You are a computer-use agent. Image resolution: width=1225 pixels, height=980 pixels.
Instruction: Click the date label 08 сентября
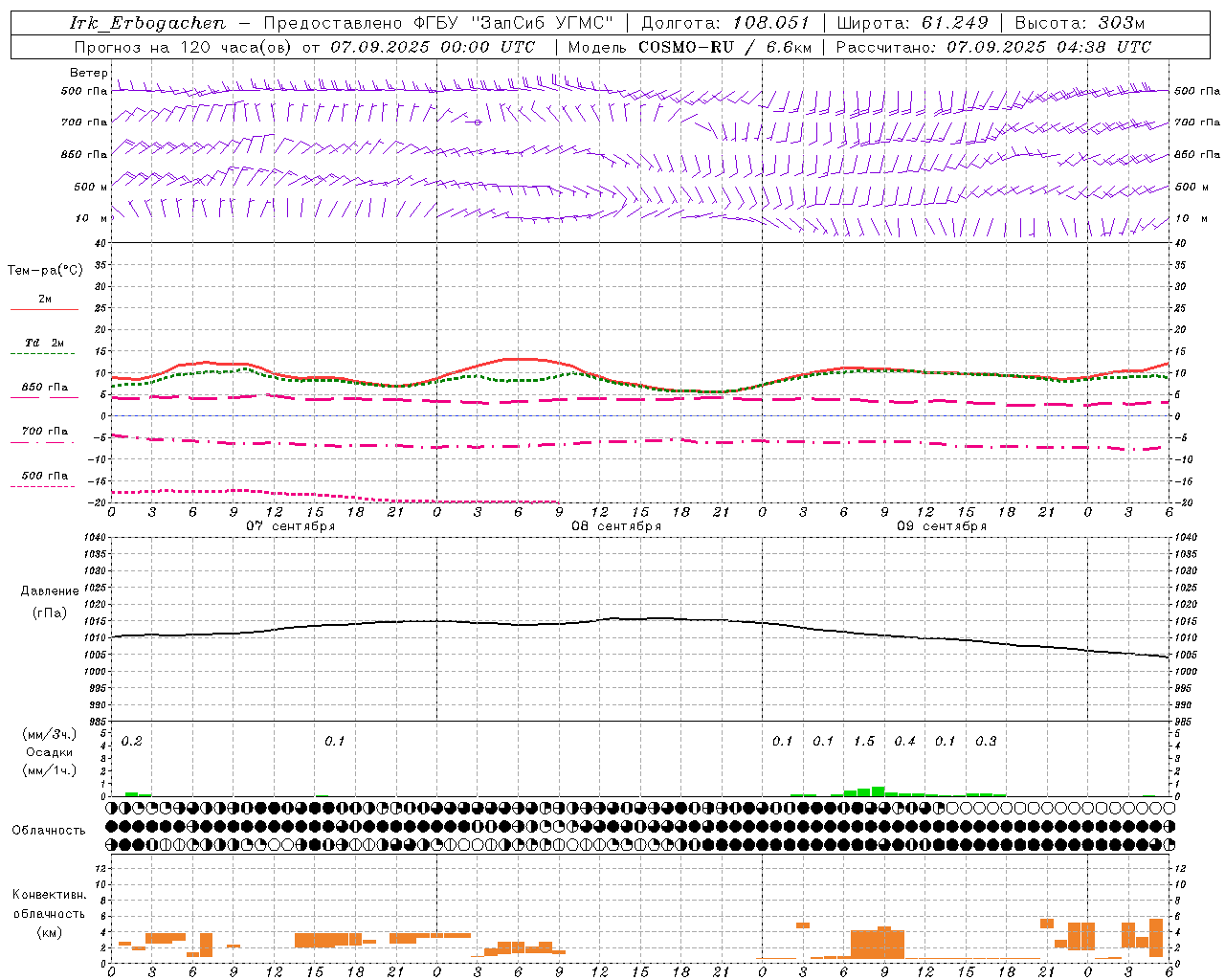(x=616, y=526)
